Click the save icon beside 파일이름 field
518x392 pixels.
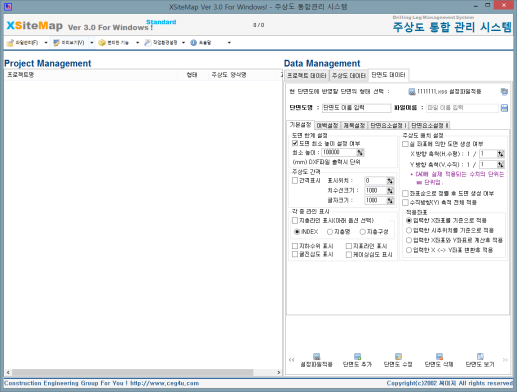pyautogui.click(x=504, y=108)
